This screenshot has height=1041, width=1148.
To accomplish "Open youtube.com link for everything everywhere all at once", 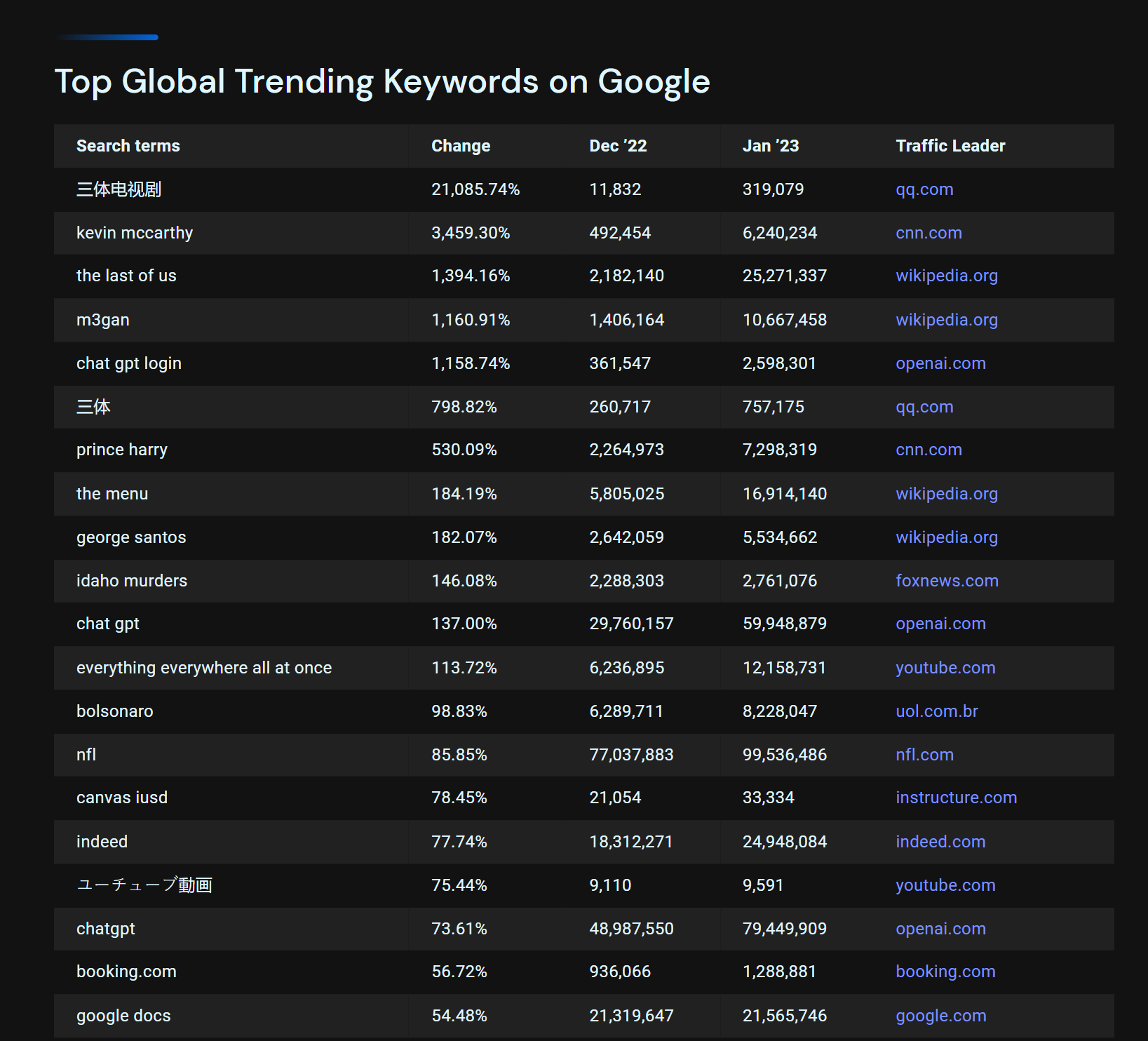I will click(945, 668).
